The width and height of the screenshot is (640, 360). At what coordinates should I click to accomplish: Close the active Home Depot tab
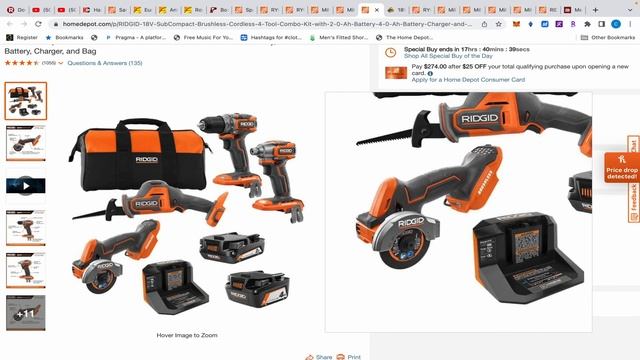377,9
